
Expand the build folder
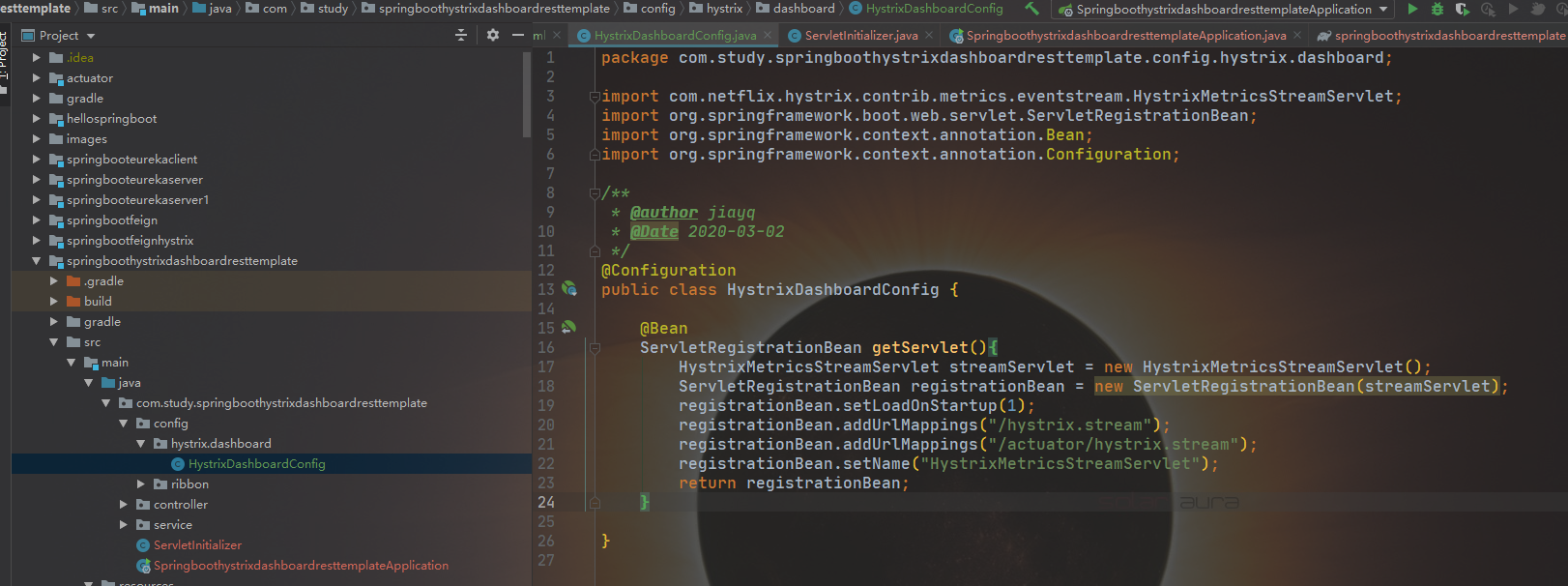[x=54, y=301]
